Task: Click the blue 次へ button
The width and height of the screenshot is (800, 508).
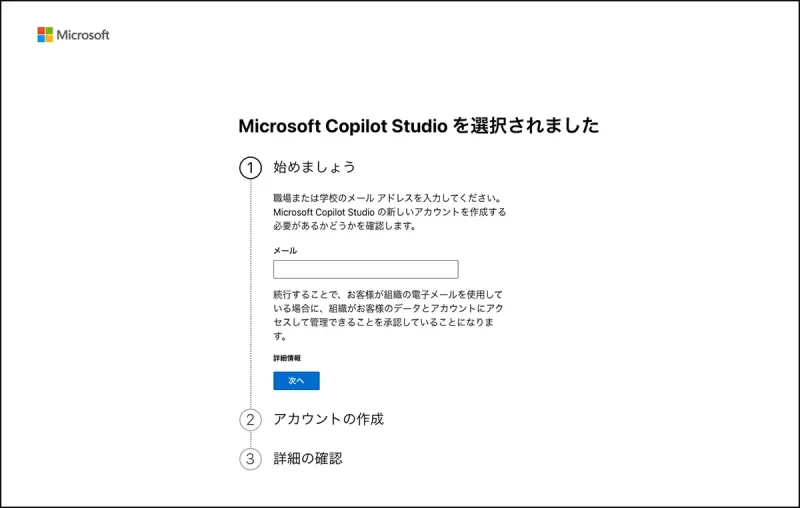Action: (296, 380)
